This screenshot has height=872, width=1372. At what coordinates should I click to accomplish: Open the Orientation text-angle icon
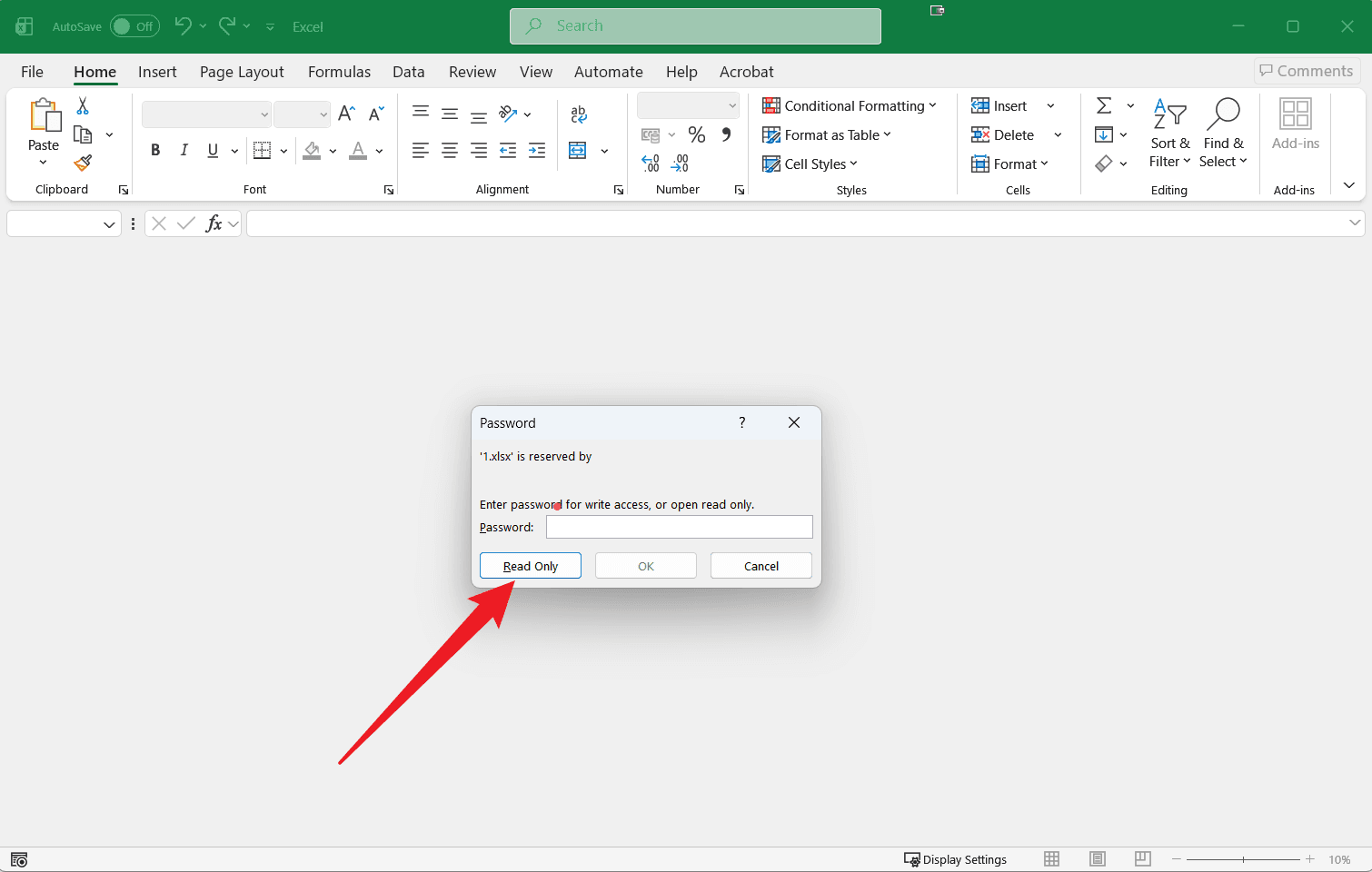click(508, 114)
